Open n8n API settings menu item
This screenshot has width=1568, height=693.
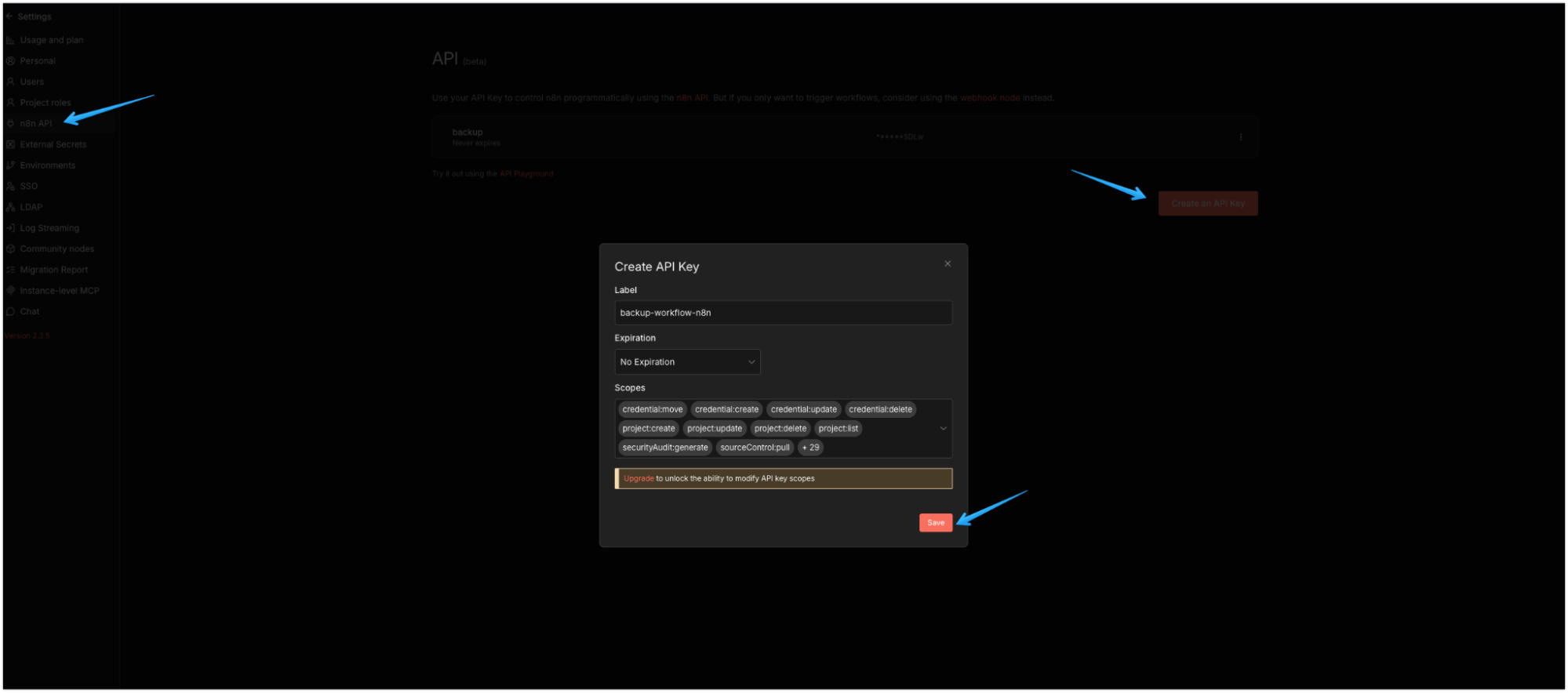pyautogui.click(x=36, y=124)
